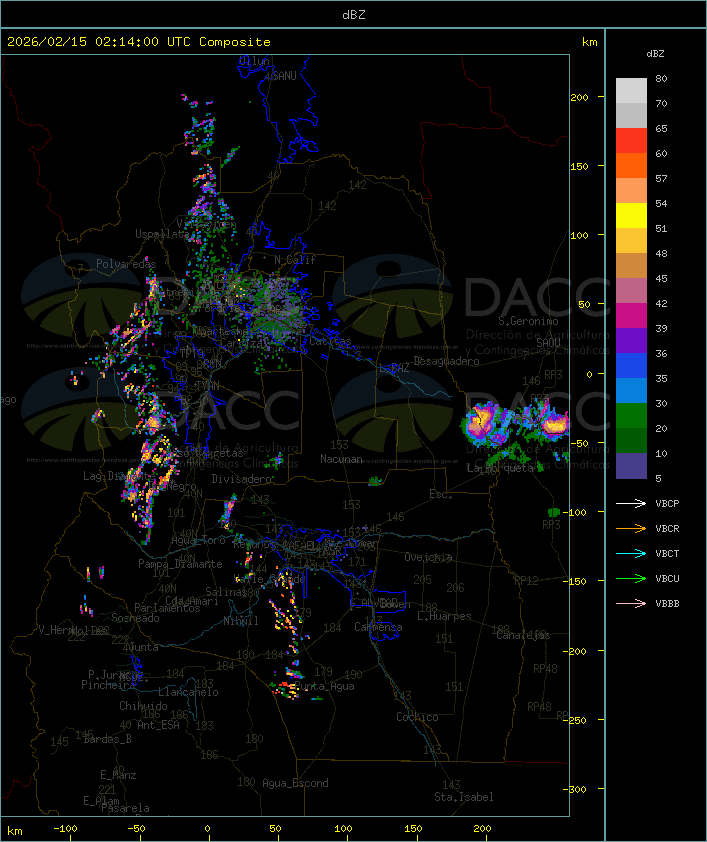
Task: Select the green 20-30 dBZ legend band
Action: coord(631,416)
